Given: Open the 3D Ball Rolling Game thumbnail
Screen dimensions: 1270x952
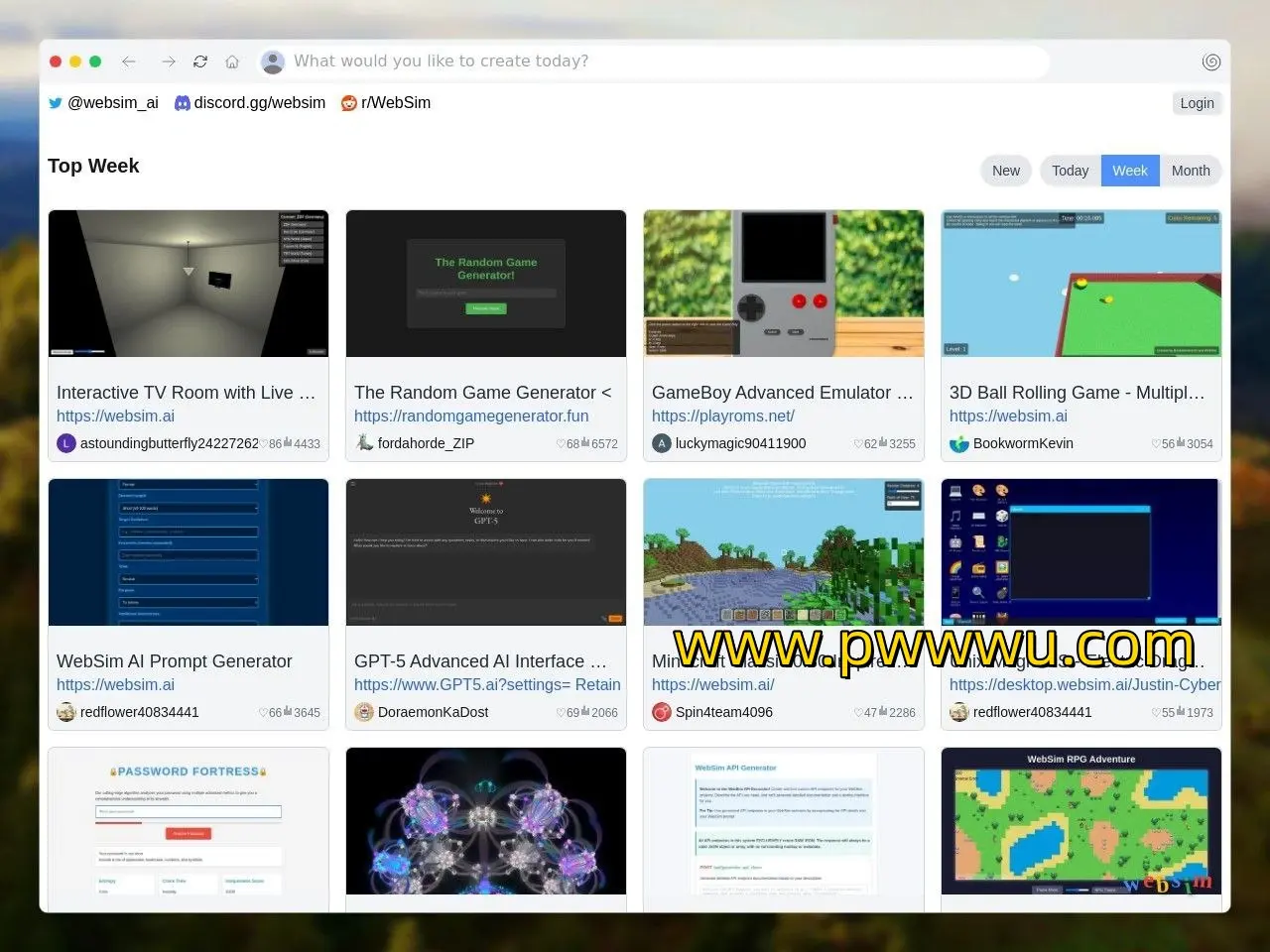Looking at the screenshot, I should tap(1081, 284).
